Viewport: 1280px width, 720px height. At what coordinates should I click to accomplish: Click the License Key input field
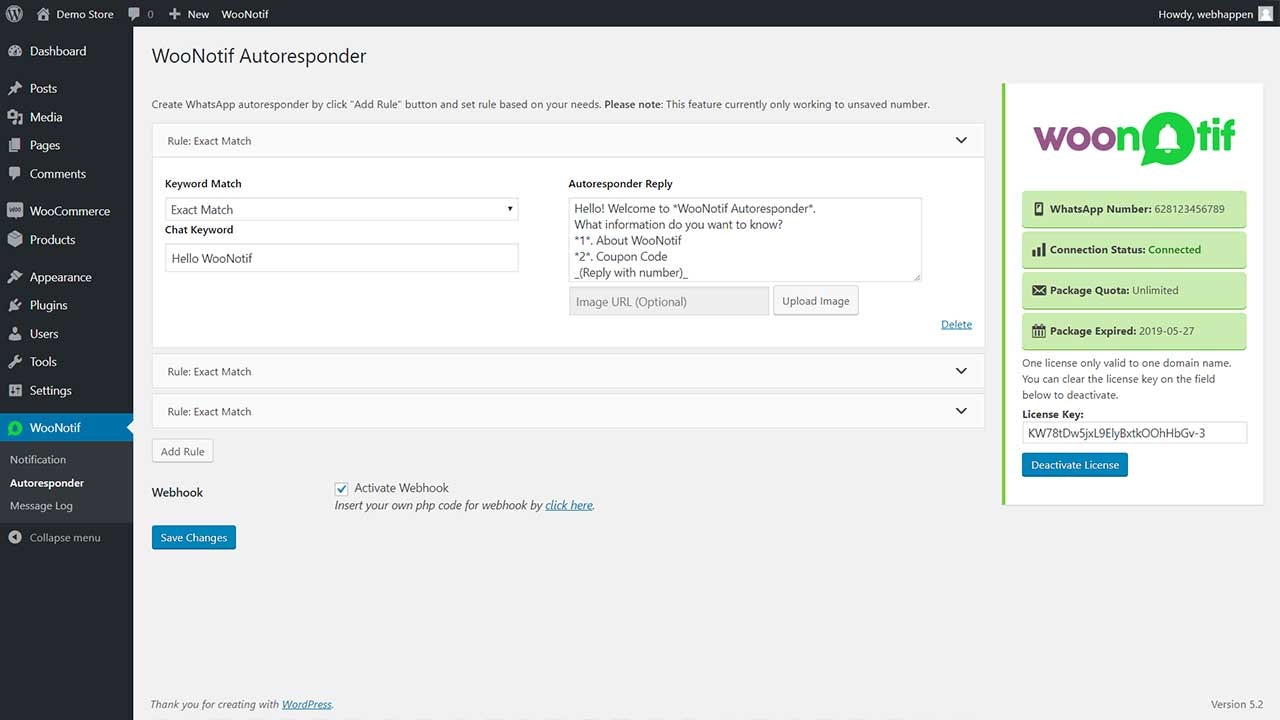[1134, 433]
